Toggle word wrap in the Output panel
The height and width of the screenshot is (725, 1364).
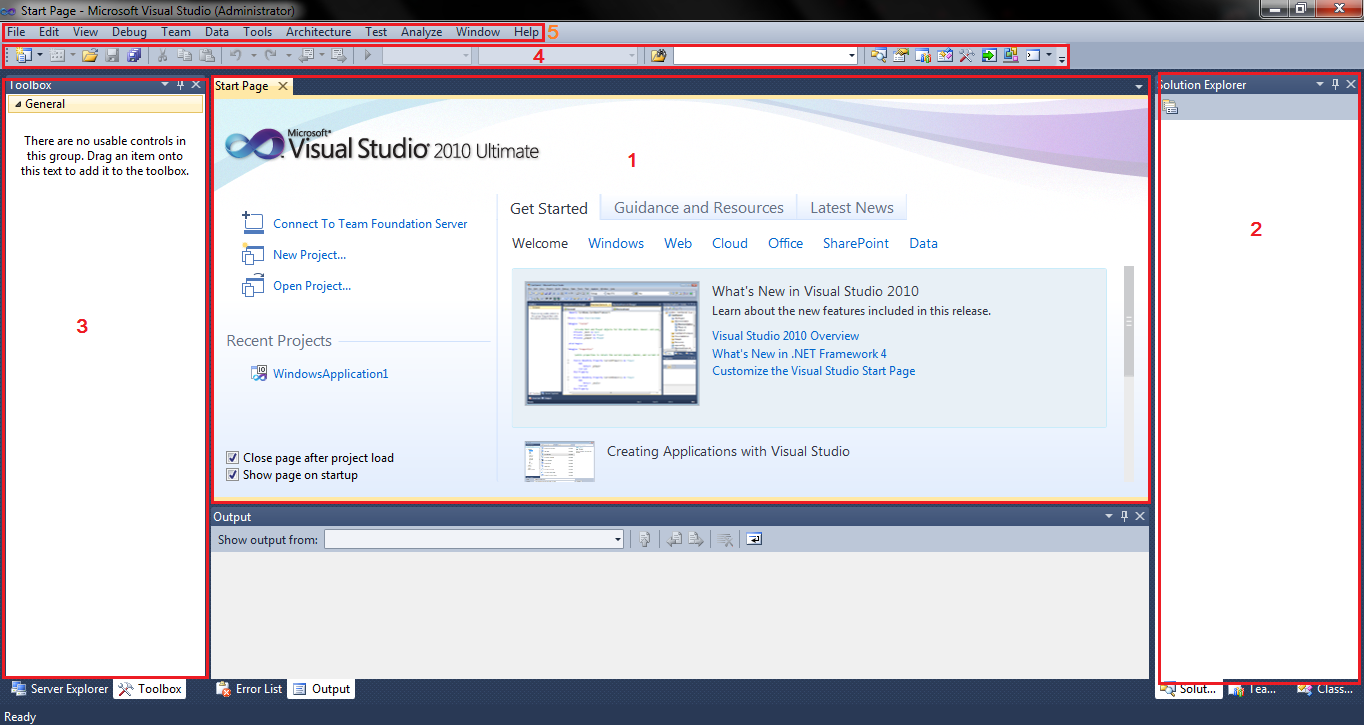(753, 538)
